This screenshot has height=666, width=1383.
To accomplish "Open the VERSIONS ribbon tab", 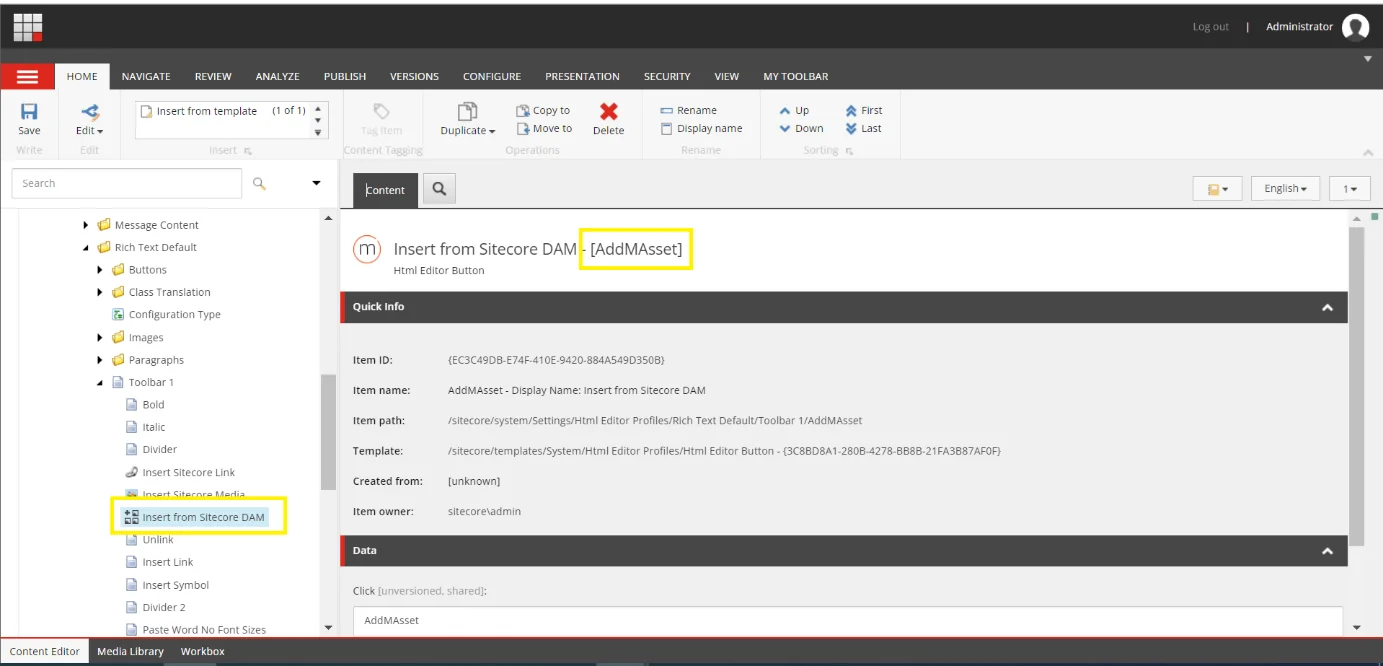I will click(x=414, y=76).
